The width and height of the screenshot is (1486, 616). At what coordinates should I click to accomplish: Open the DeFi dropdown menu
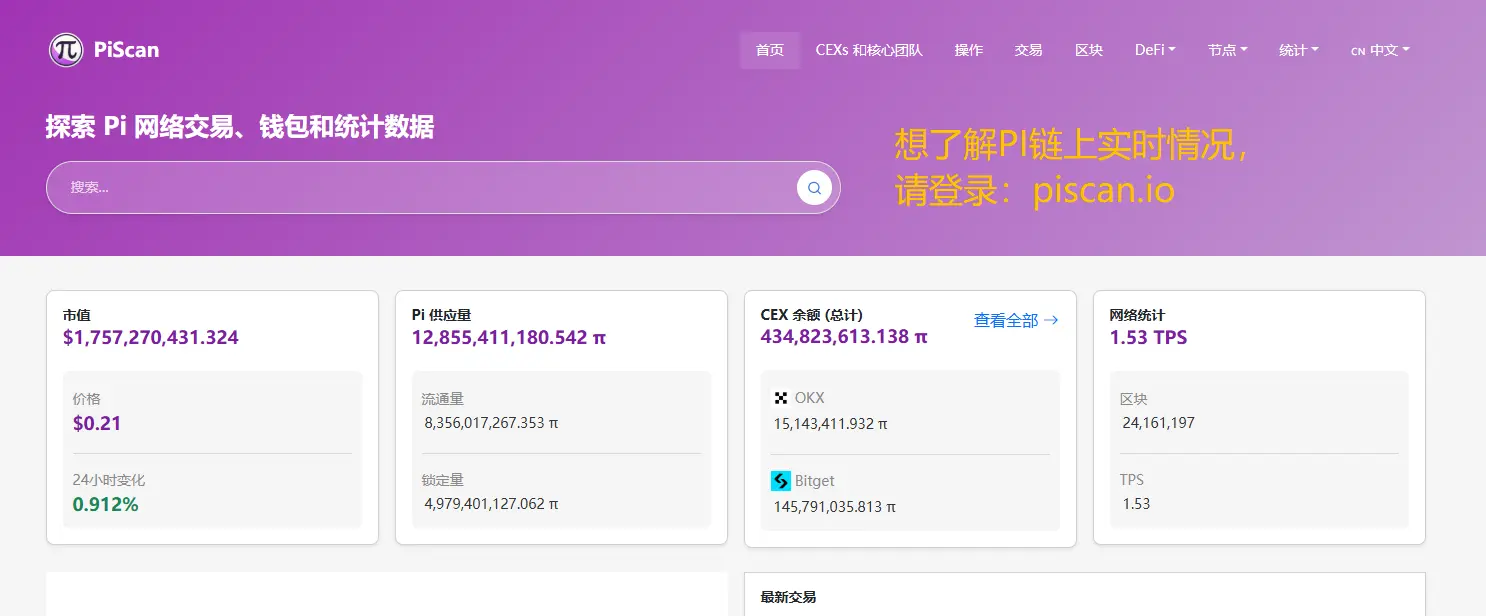[x=1155, y=50]
